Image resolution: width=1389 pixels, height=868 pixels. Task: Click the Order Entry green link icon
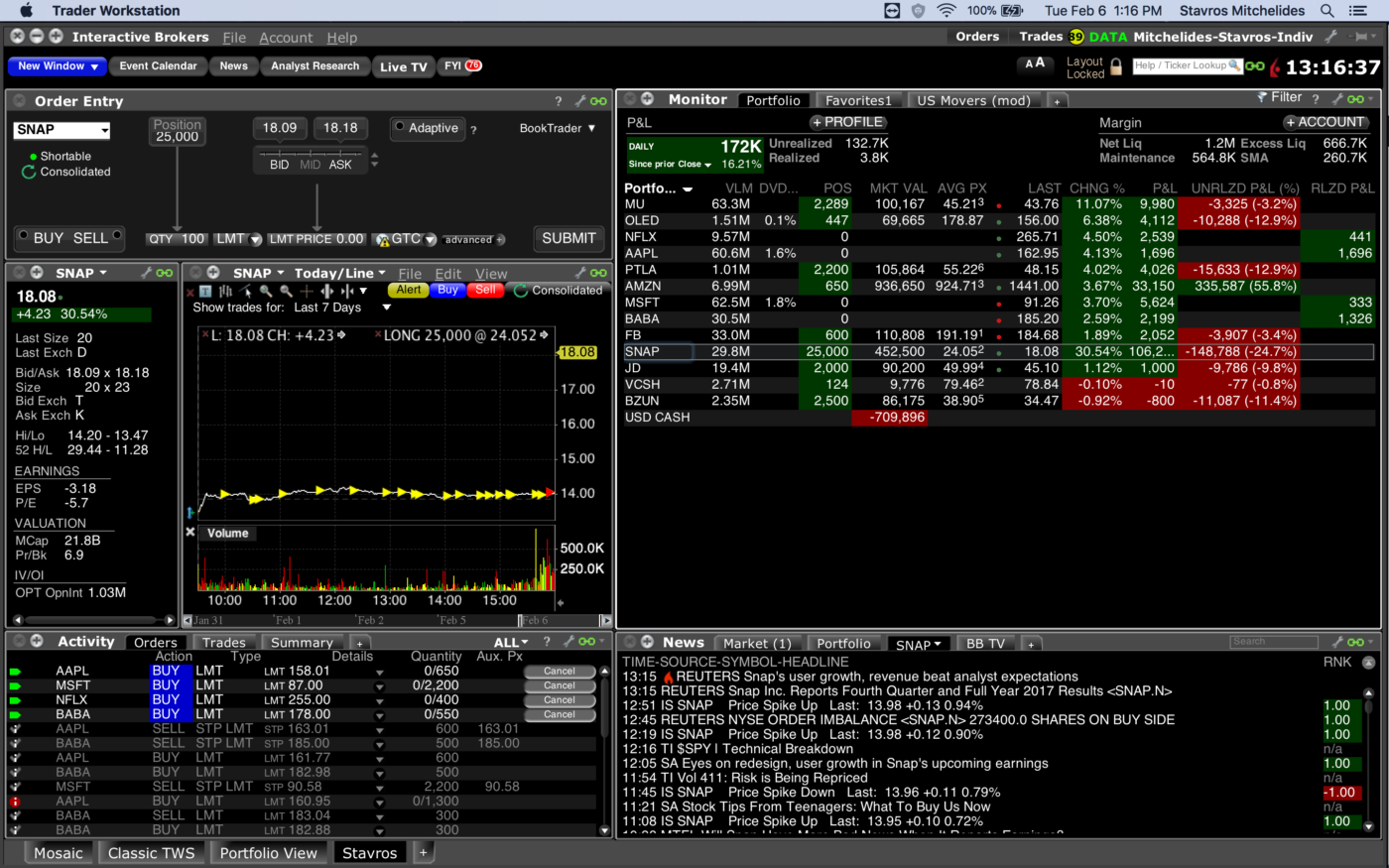pyautogui.click(x=598, y=101)
